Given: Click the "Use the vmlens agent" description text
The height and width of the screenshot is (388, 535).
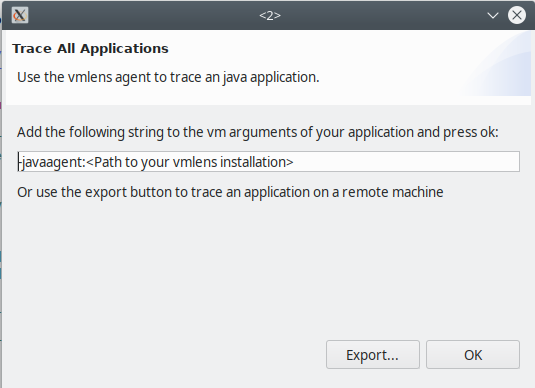Looking at the screenshot, I should click(x=168, y=77).
